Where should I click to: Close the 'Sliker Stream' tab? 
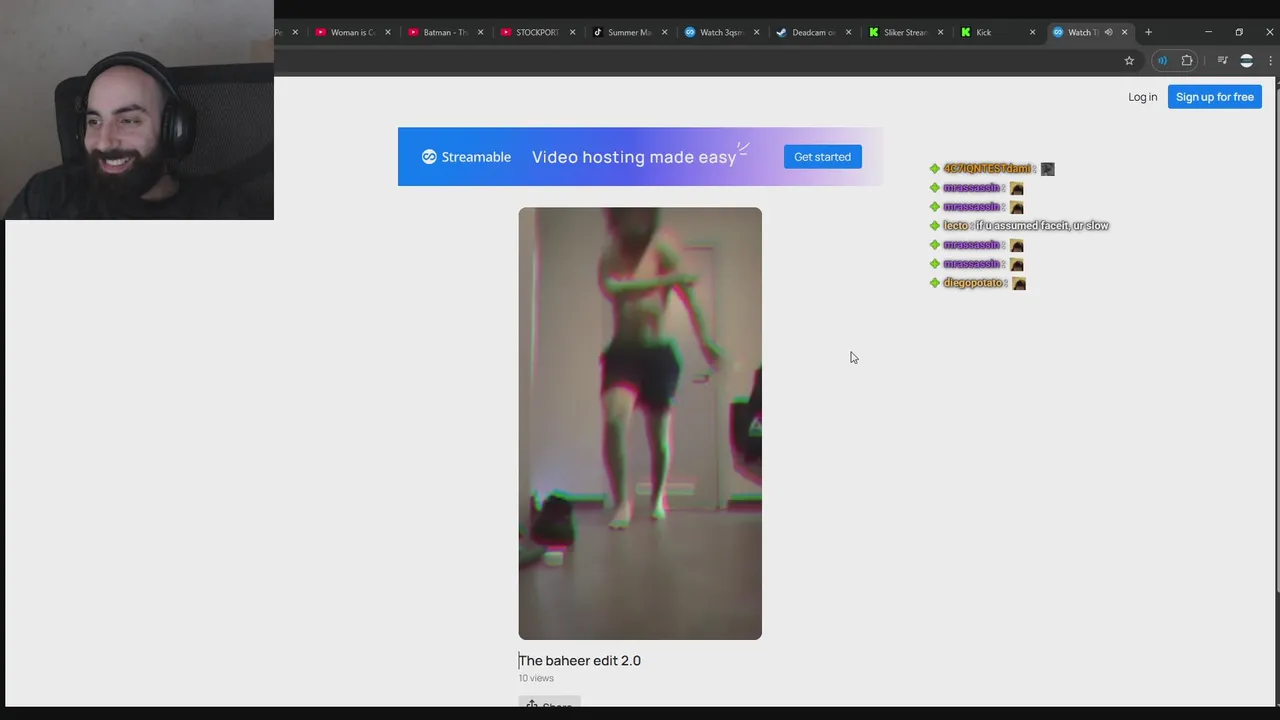pos(940,32)
